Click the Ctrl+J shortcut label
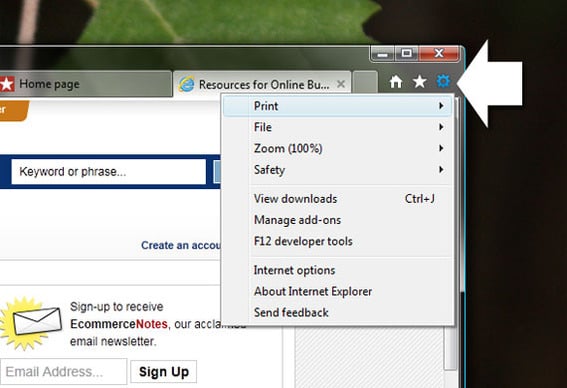 [419, 199]
